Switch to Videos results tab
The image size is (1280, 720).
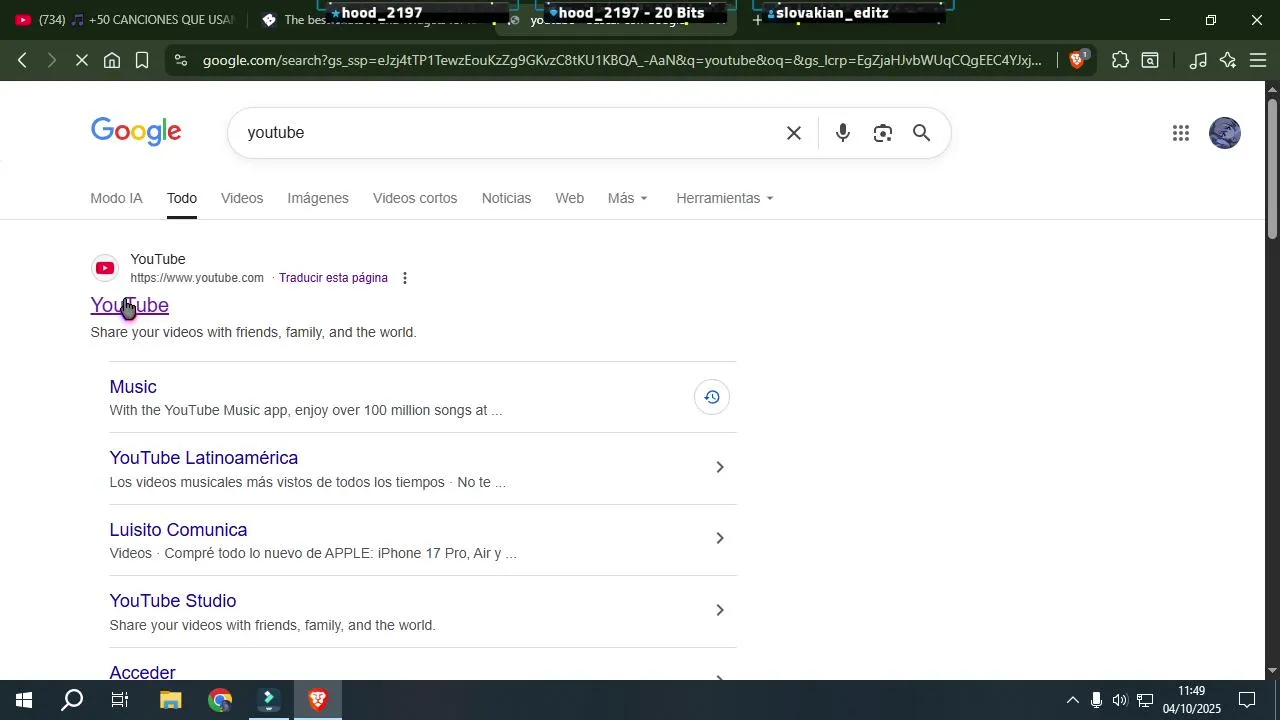[x=242, y=198]
